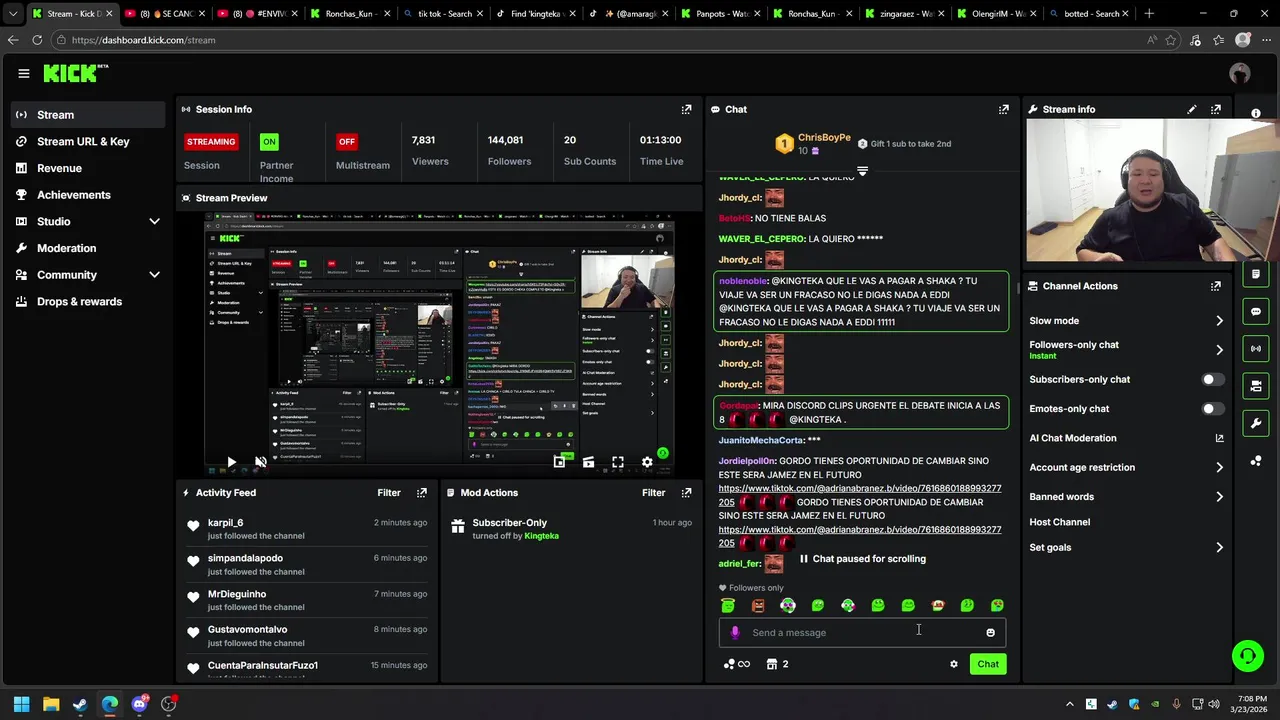Click the browser address bar URL
This screenshot has height=720, width=1280.
(143, 40)
